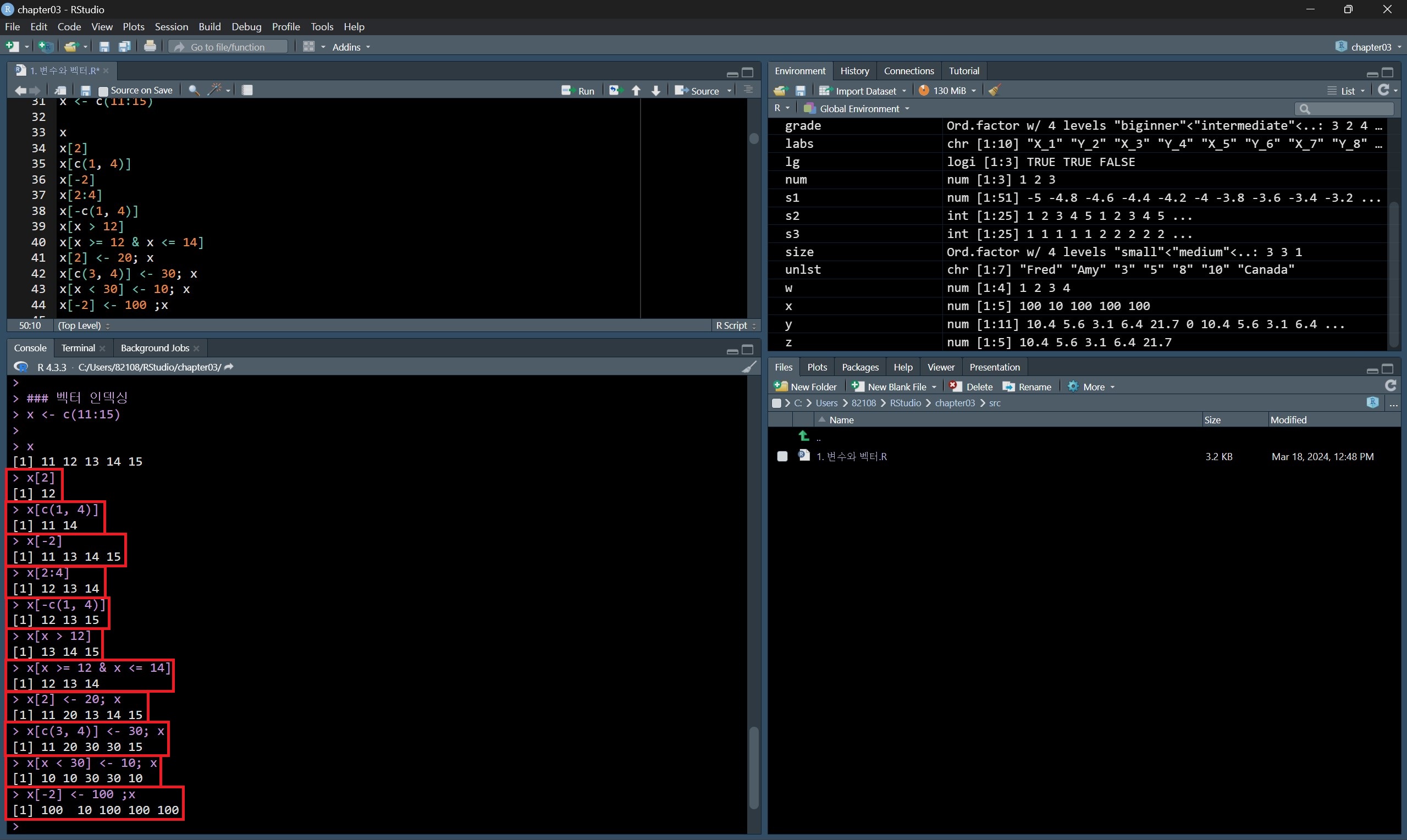The image size is (1407, 840).
Task: Click the Go to file/function search field
Action: coord(228,47)
